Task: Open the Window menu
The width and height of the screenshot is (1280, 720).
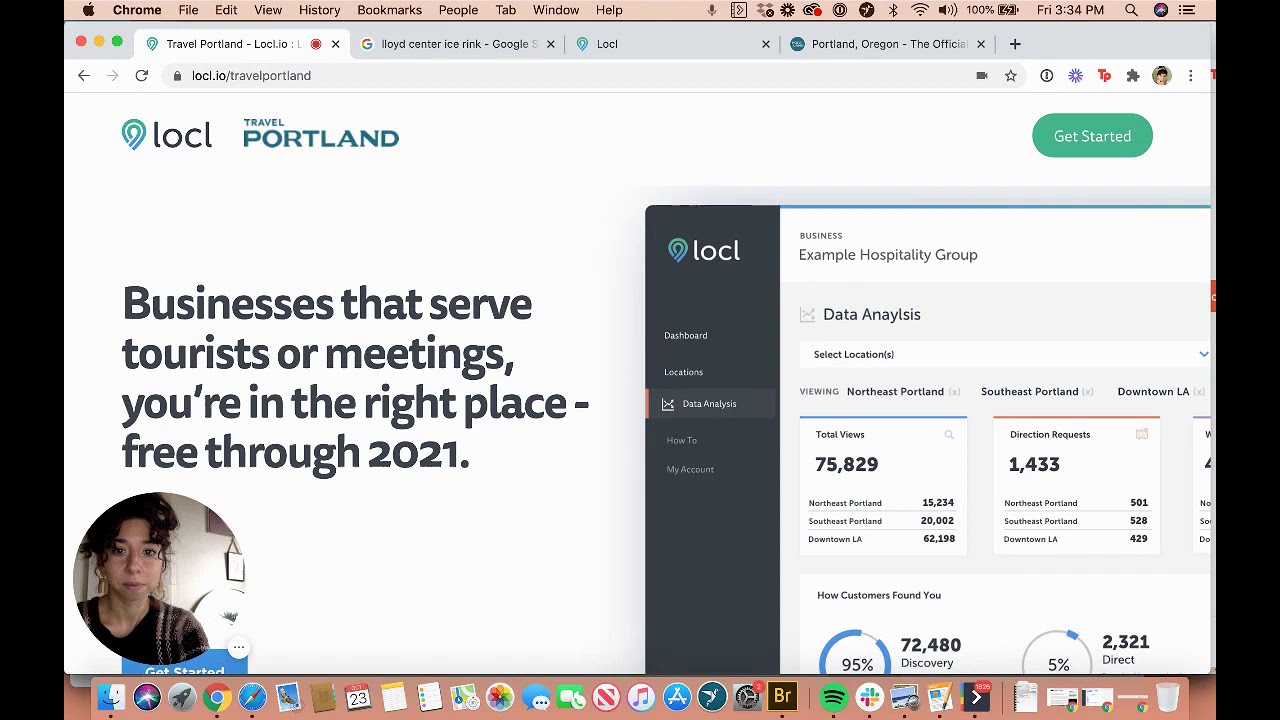Action: 556,10
